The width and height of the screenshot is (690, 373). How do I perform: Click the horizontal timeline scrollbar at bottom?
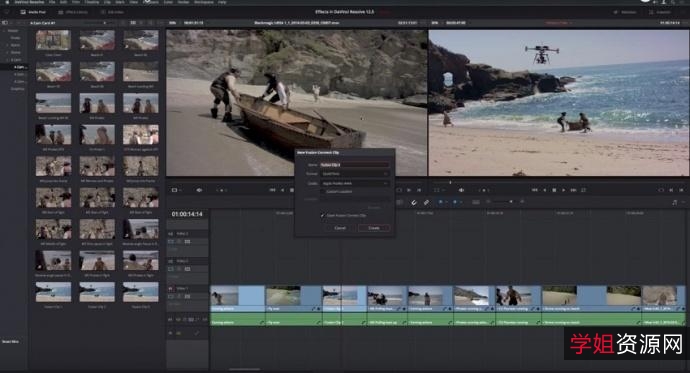245,369
